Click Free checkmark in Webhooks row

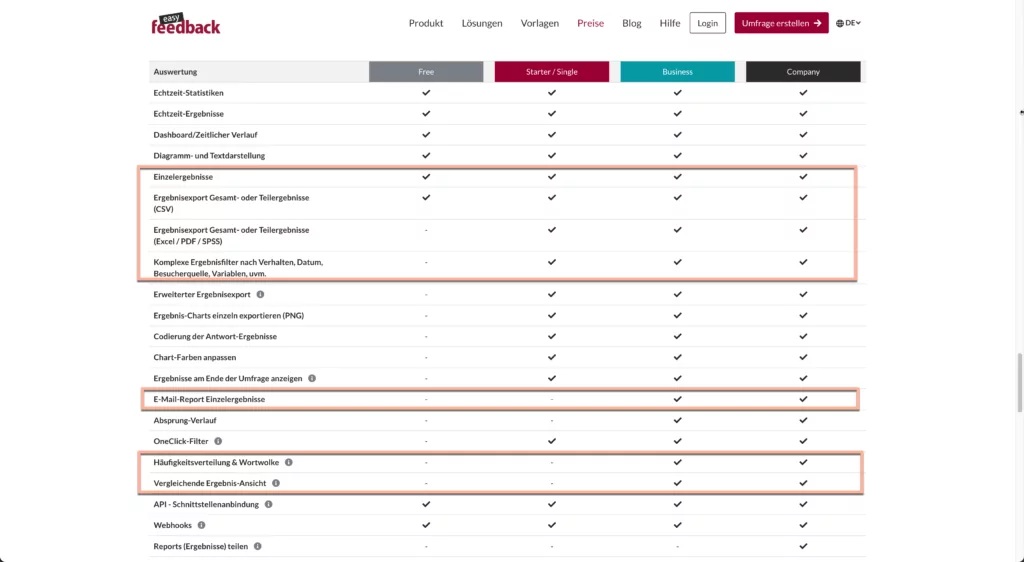(426, 525)
